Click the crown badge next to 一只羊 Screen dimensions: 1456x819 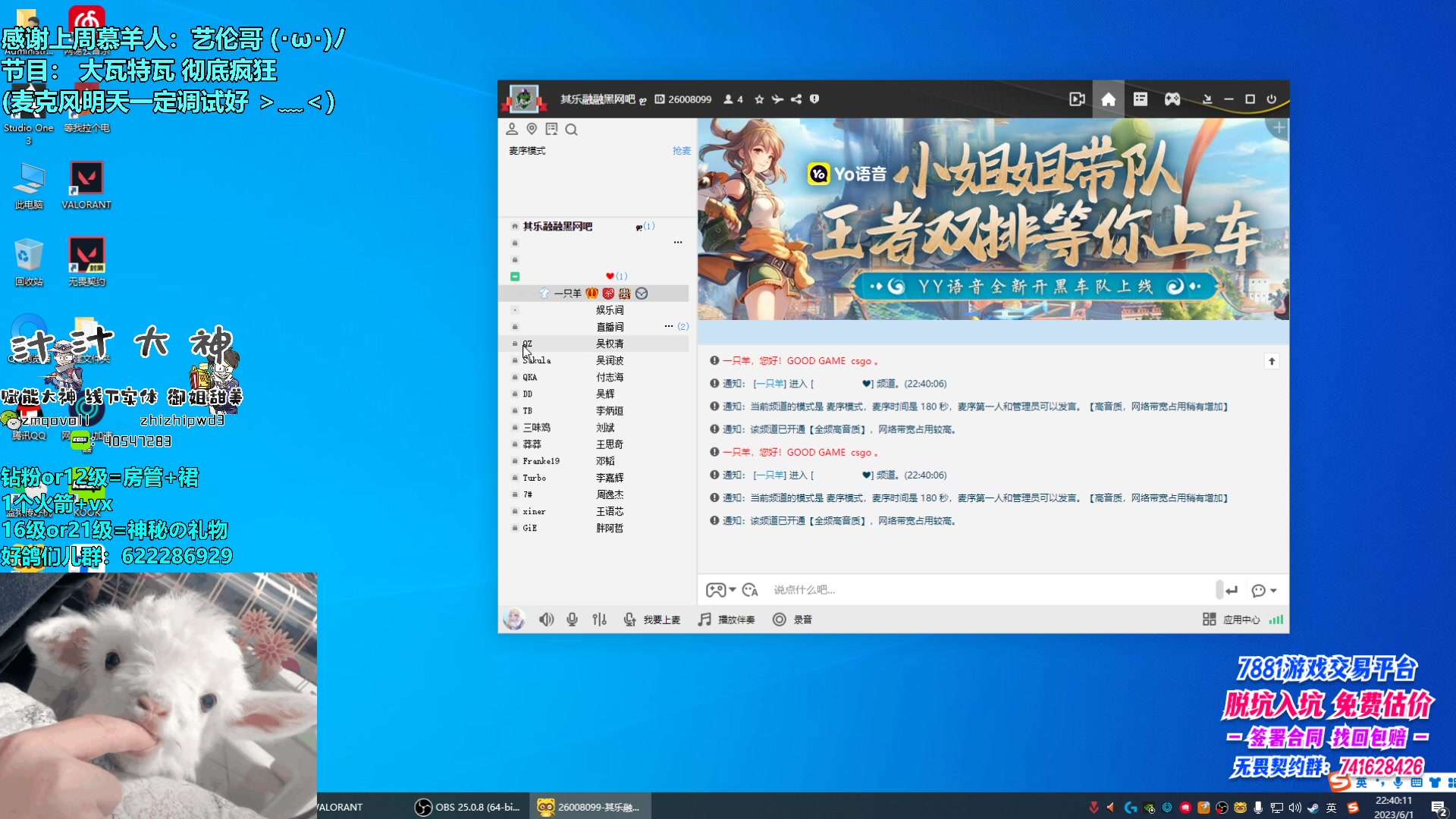[x=592, y=293]
